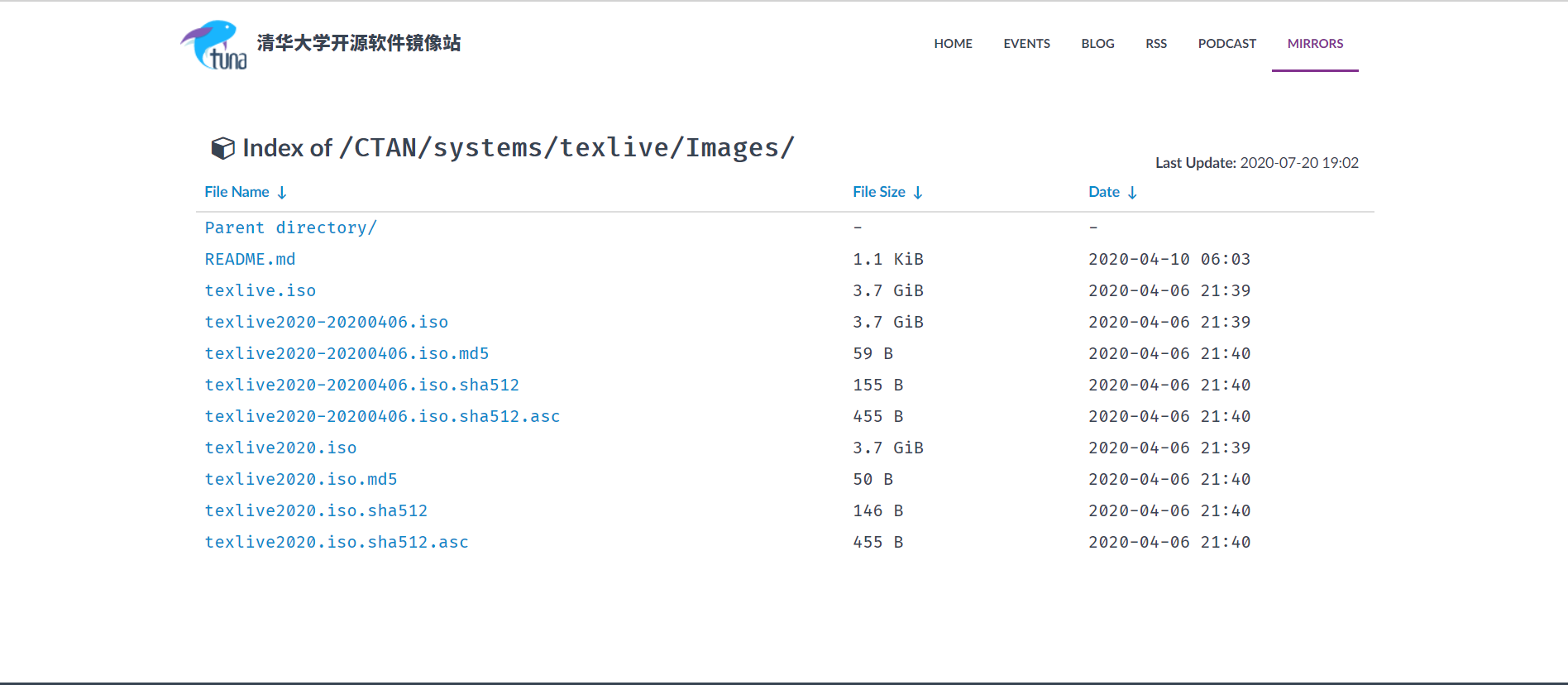This screenshot has width=1568, height=685.
Task: Download texlive.iso
Action: click(260, 290)
